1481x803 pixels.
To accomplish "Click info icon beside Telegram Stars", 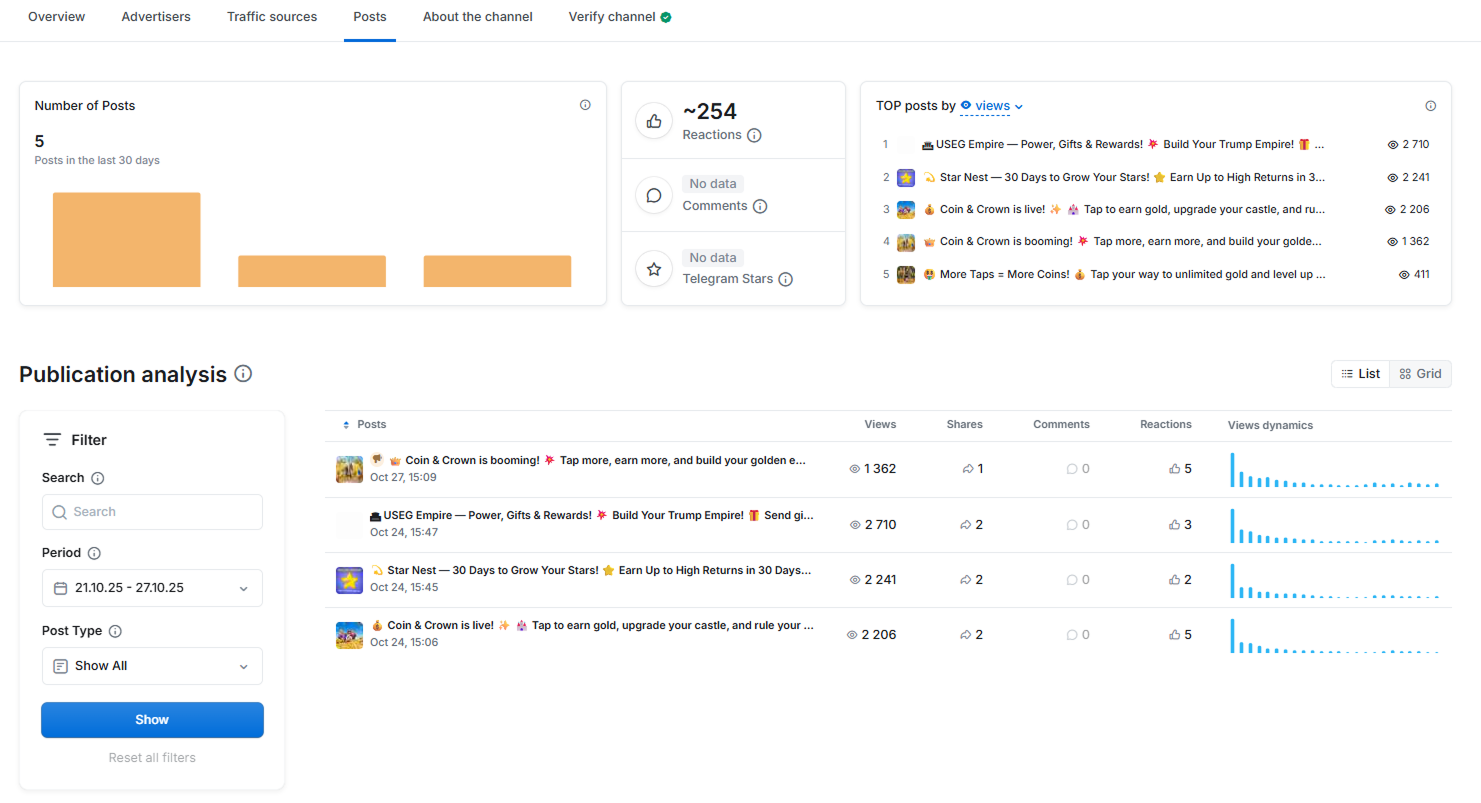I will pyautogui.click(x=785, y=279).
